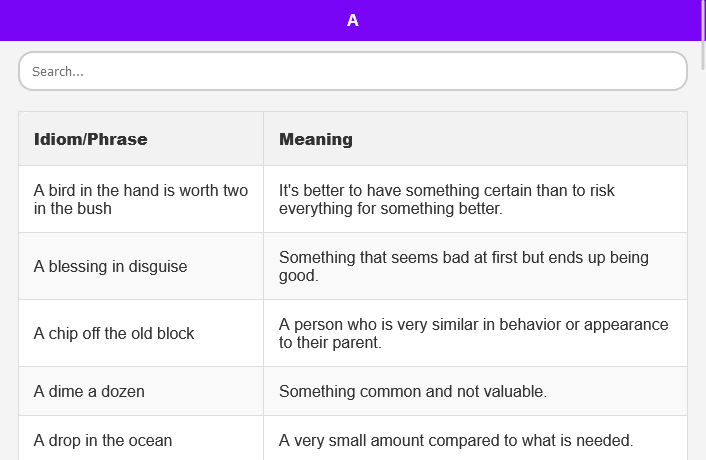The image size is (706, 460).
Task: Select "A bird in the hand" idiom cell
Action: [141, 199]
